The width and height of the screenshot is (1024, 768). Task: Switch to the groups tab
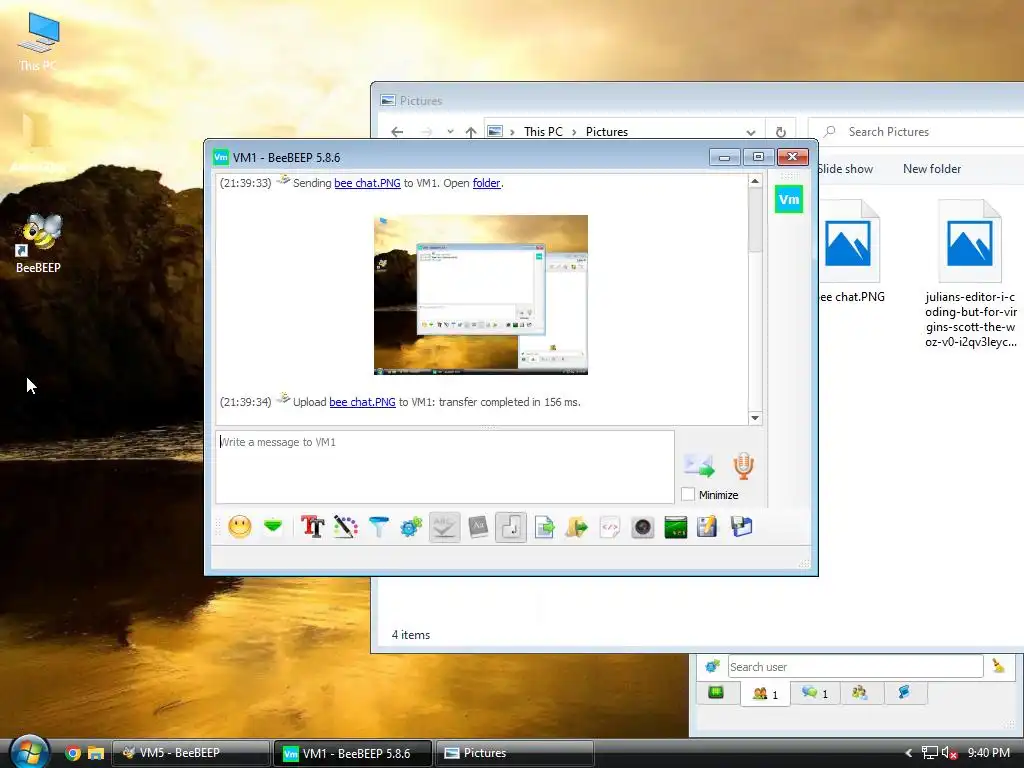[859, 692]
